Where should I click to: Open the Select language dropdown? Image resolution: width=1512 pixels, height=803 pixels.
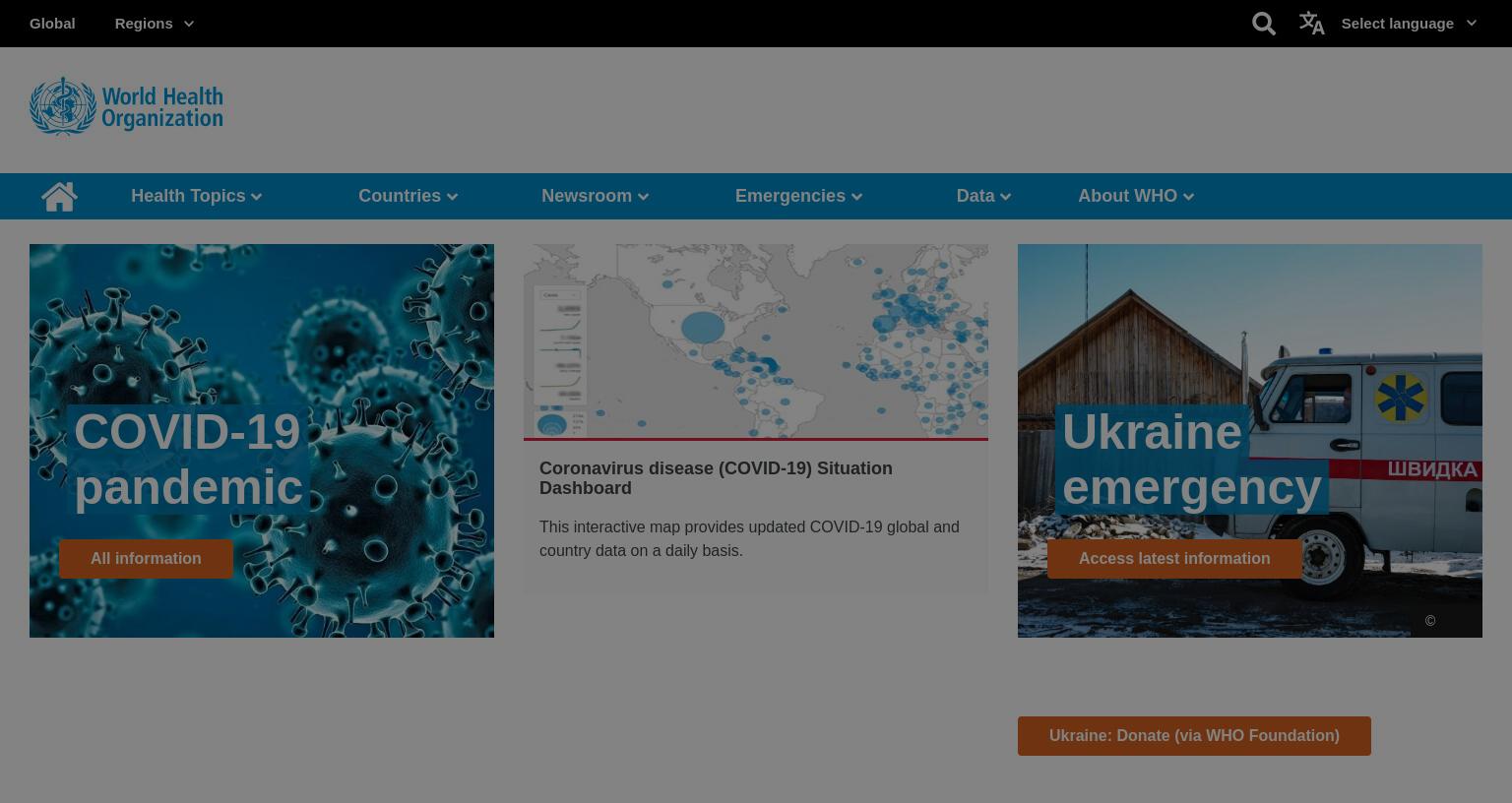pos(1409,24)
